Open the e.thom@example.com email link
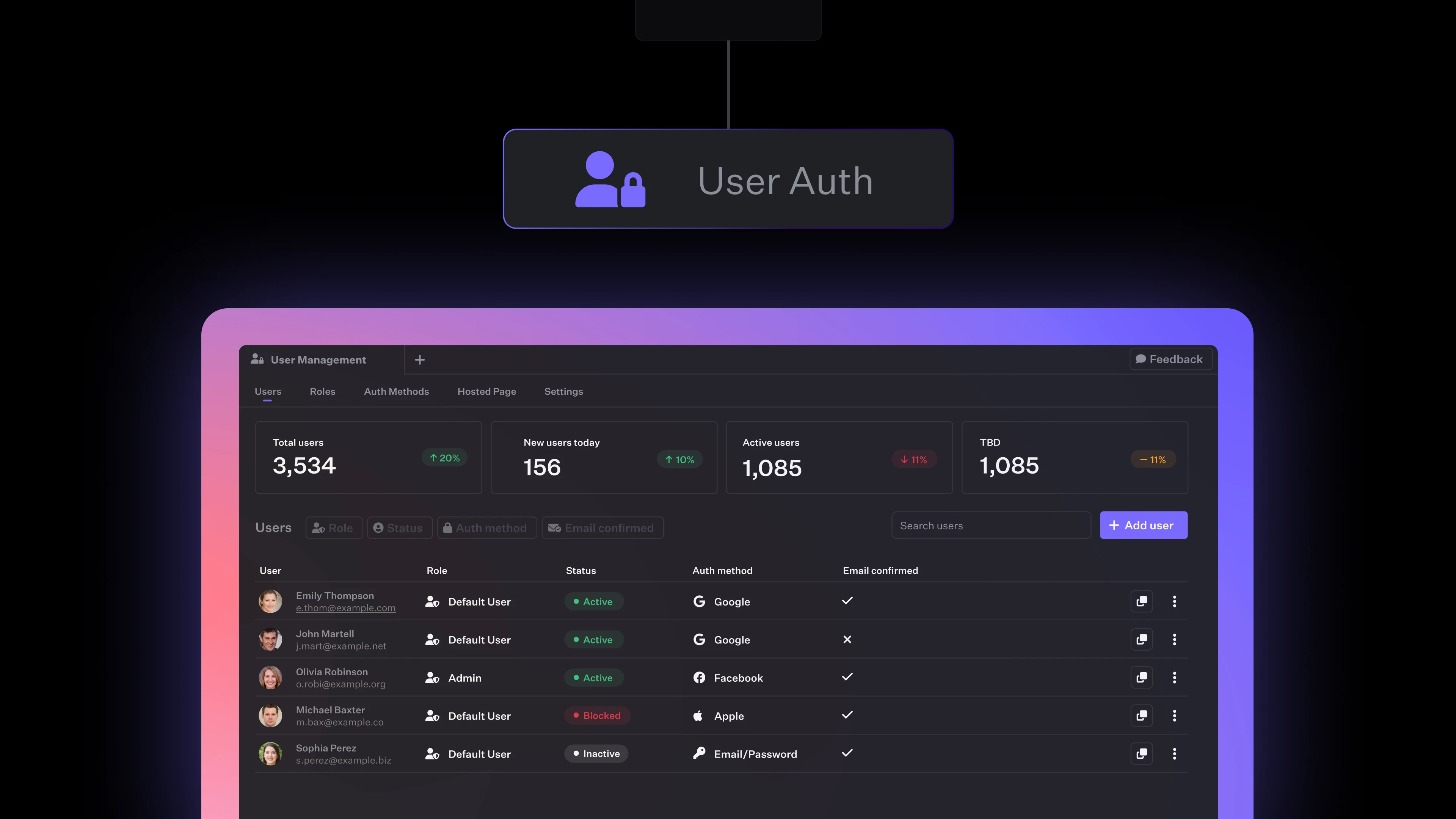 point(345,608)
